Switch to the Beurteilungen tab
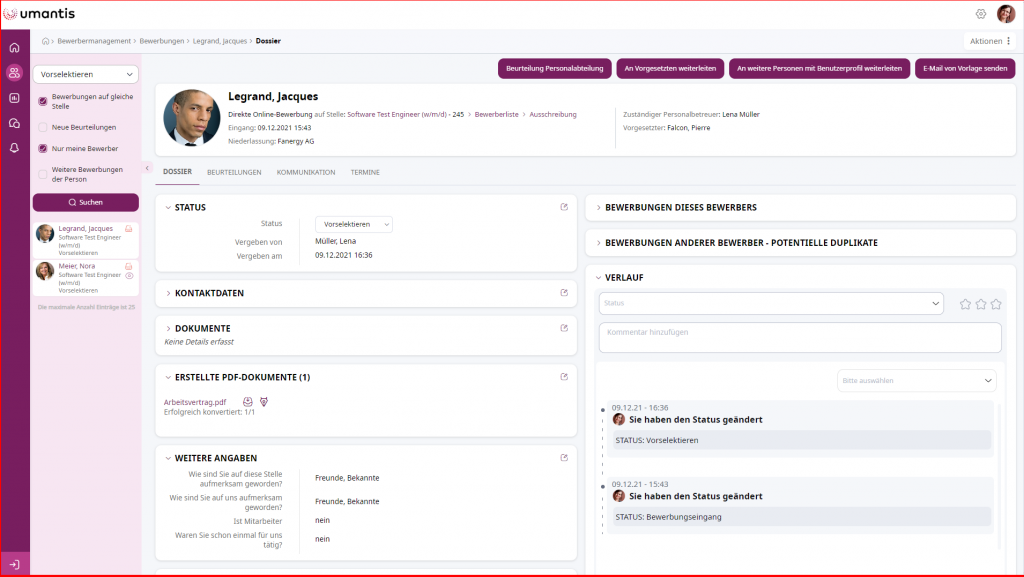The image size is (1024, 577). point(234,172)
